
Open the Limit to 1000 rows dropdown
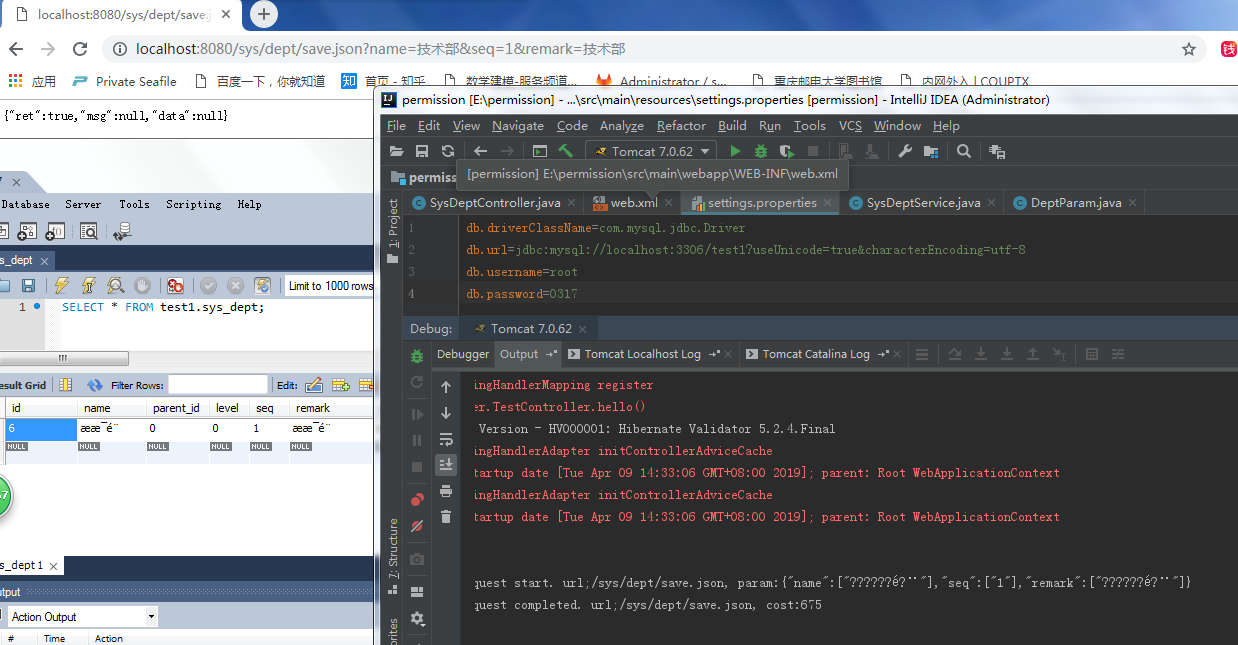[x=329, y=286]
